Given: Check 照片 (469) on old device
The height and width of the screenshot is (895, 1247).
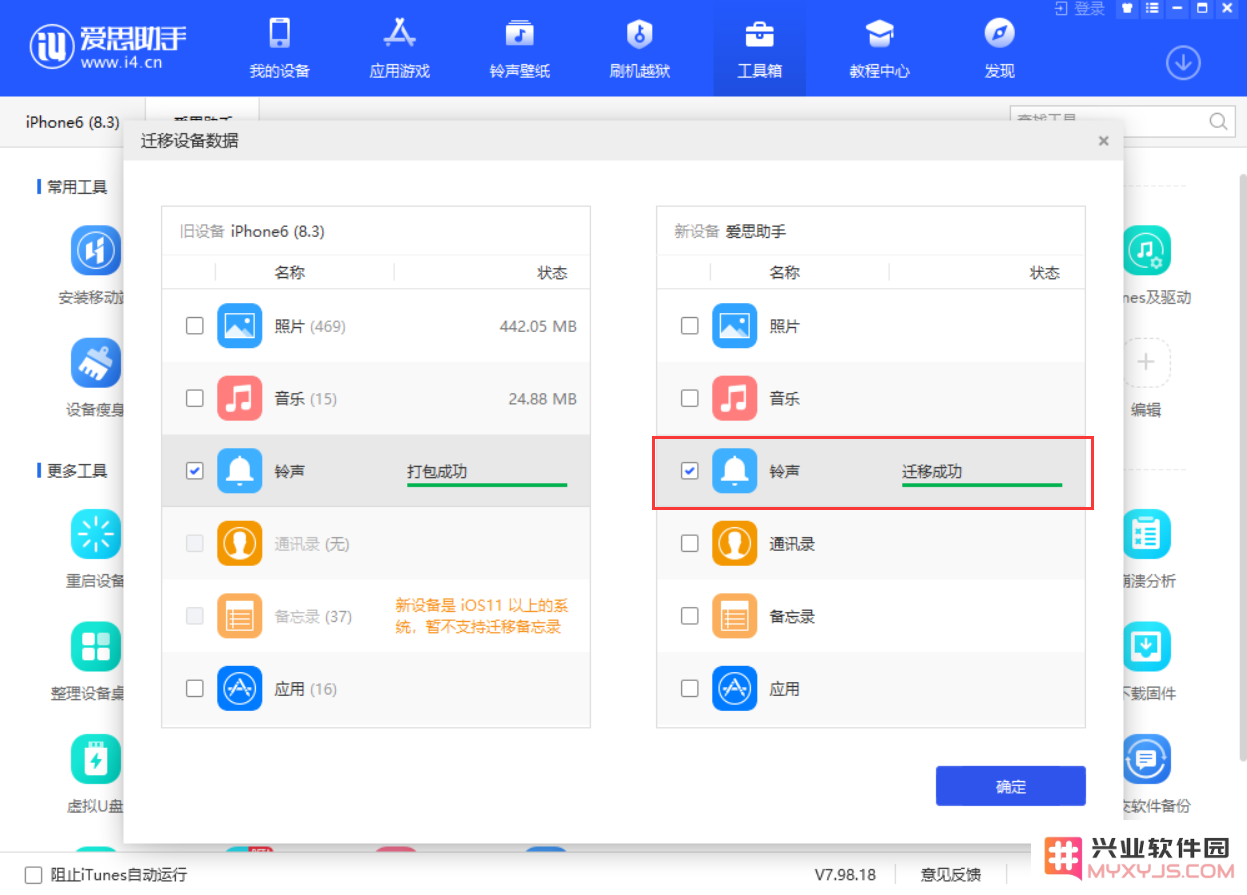Looking at the screenshot, I should click(195, 326).
